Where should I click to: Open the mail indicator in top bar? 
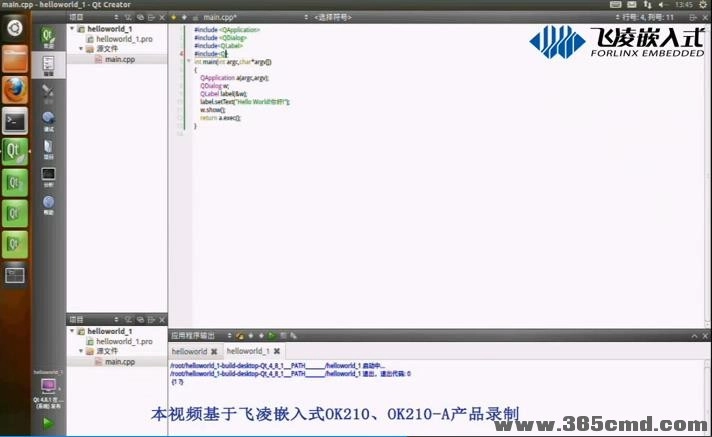pyautogui.click(x=632, y=5)
